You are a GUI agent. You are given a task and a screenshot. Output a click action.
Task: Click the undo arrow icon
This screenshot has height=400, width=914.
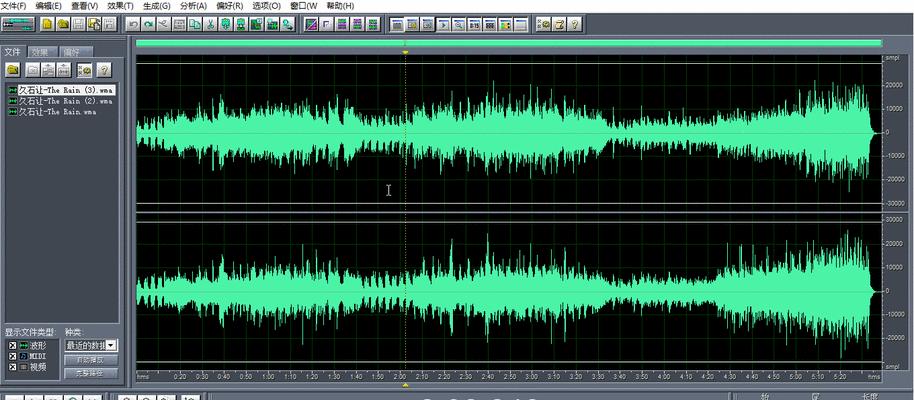click(133, 24)
